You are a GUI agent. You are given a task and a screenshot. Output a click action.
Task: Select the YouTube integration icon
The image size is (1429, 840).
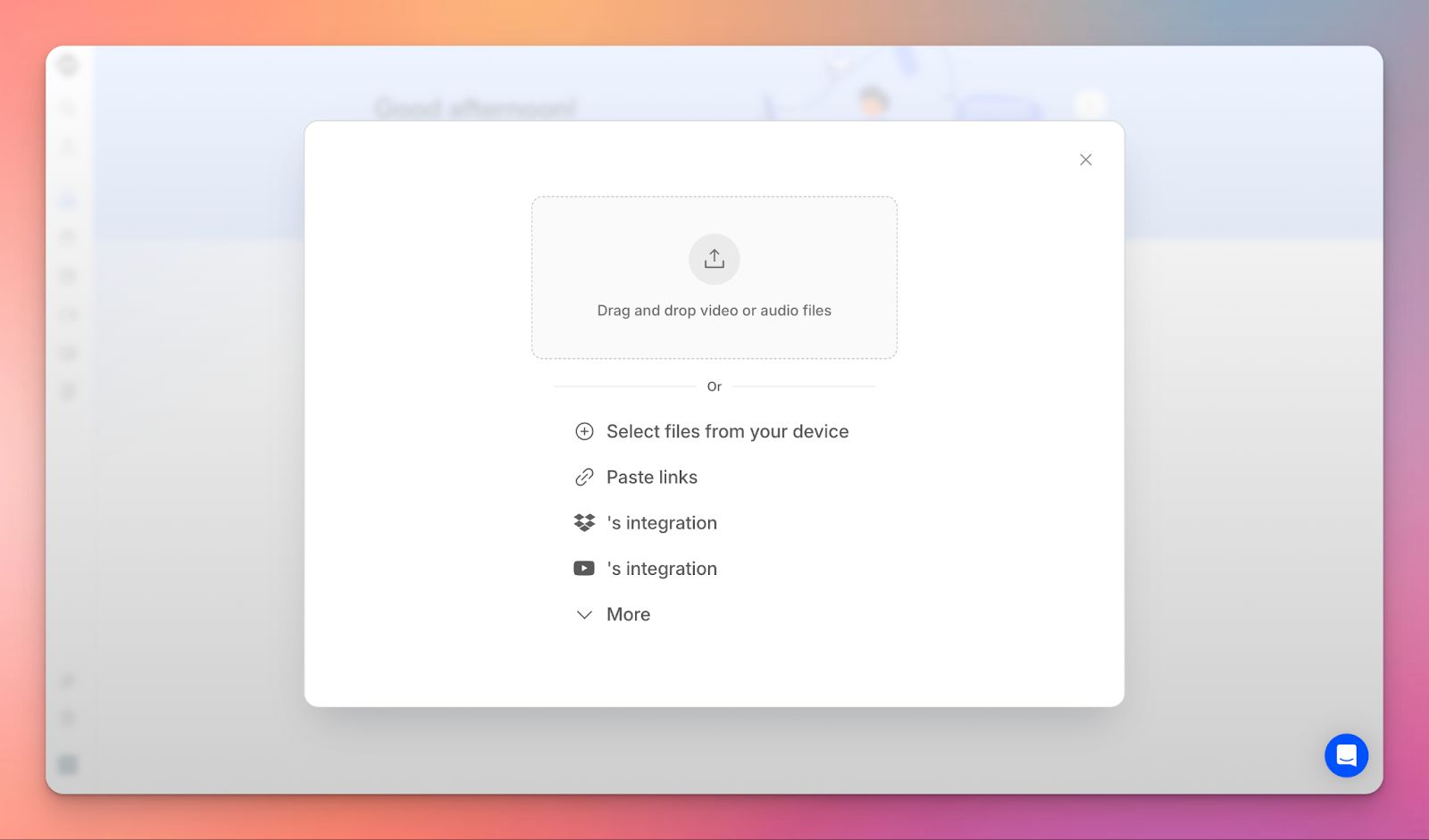click(x=584, y=568)
